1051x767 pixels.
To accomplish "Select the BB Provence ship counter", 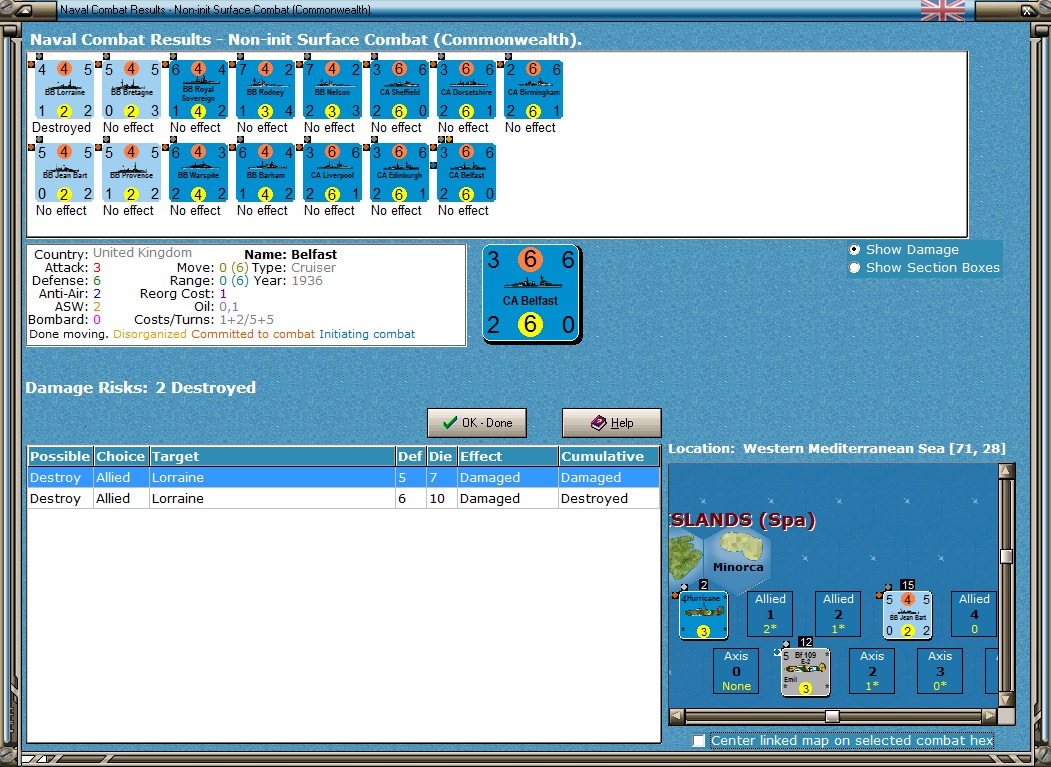I will click(x=131, y=173).
